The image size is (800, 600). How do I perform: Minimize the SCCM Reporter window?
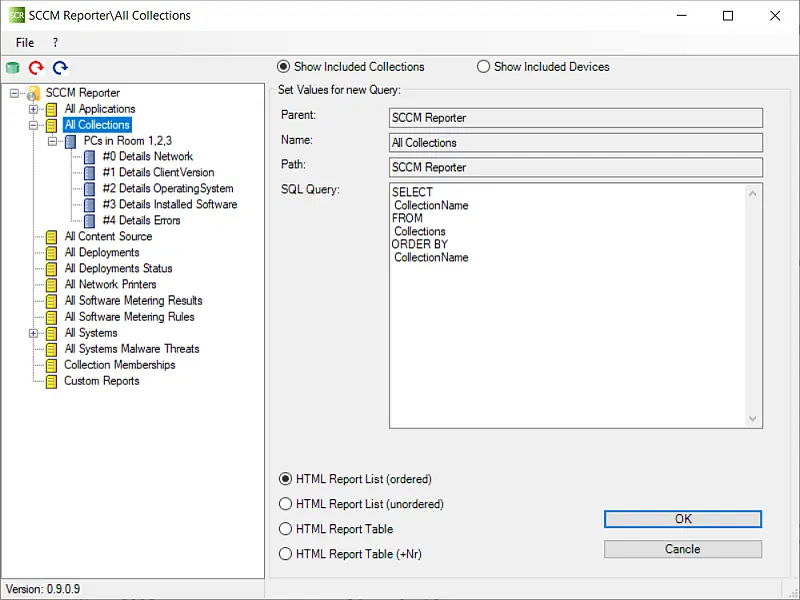pyautogui.click(x=682, y=16)
